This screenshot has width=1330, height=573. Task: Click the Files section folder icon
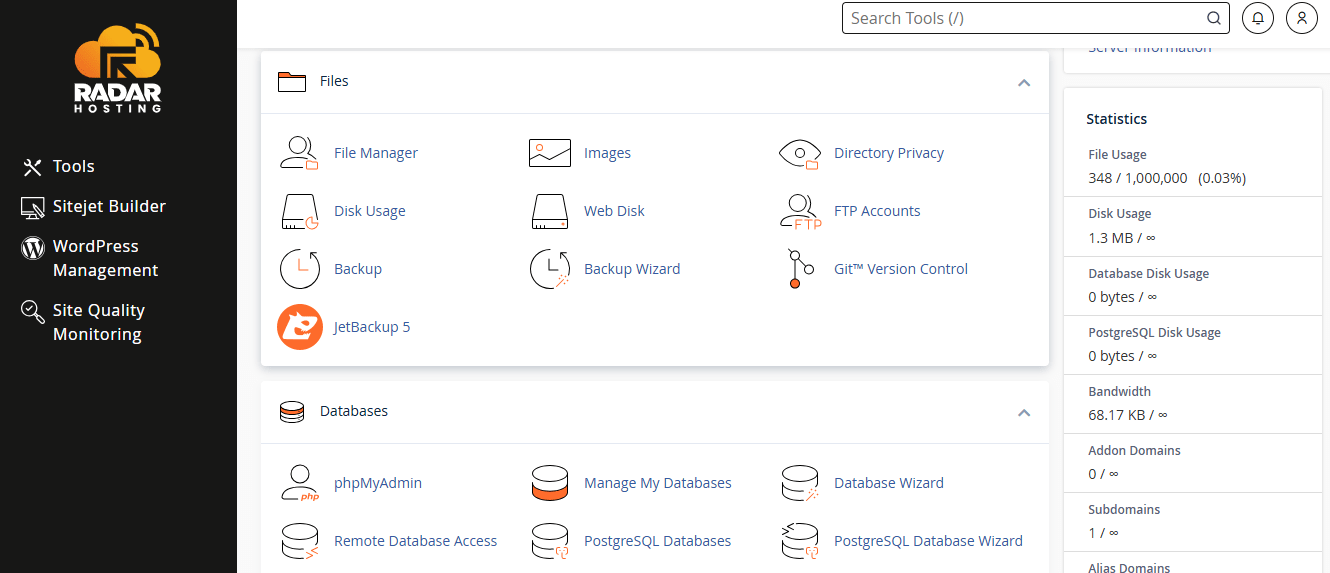pyautogui.click(x=291, y=82)
